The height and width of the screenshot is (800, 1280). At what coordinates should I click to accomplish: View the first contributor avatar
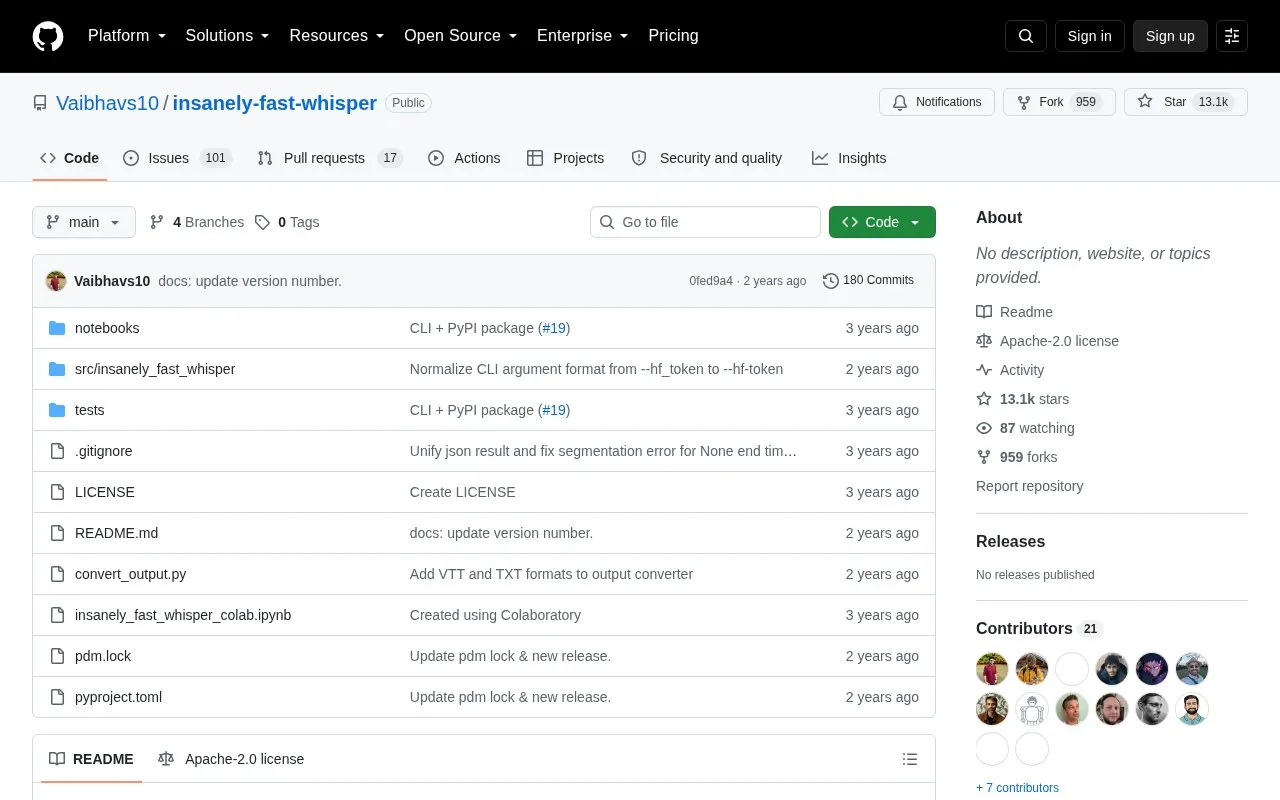tap(992, 669)
